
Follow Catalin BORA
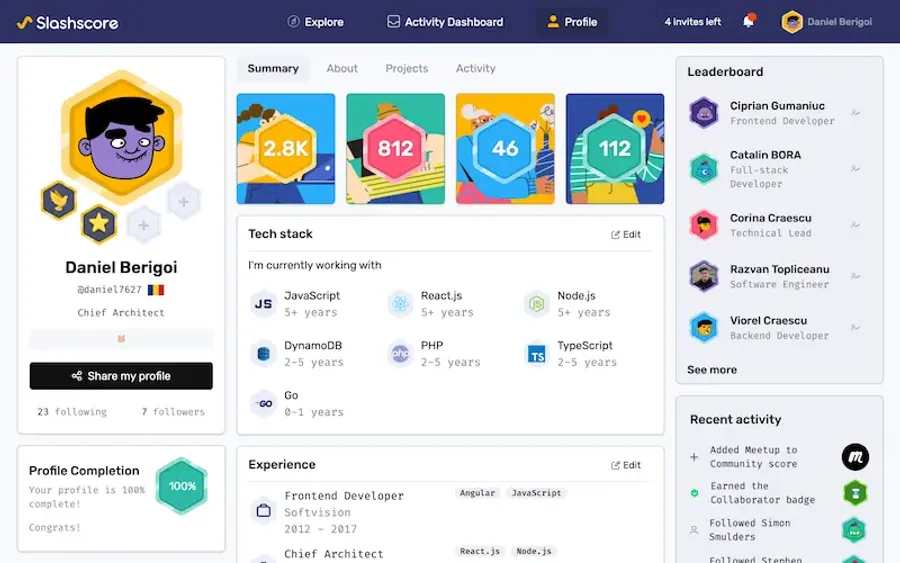[855, 169]
